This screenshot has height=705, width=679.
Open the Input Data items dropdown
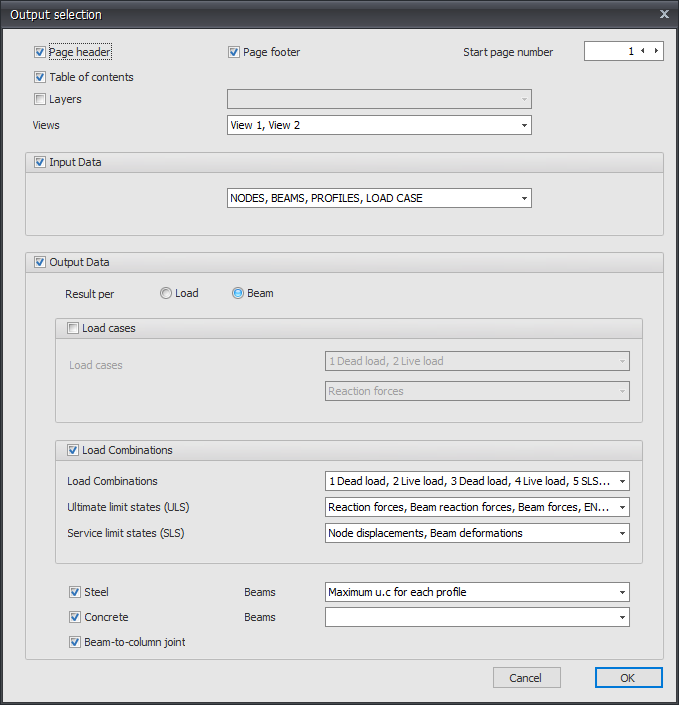[x=379, y=198]
